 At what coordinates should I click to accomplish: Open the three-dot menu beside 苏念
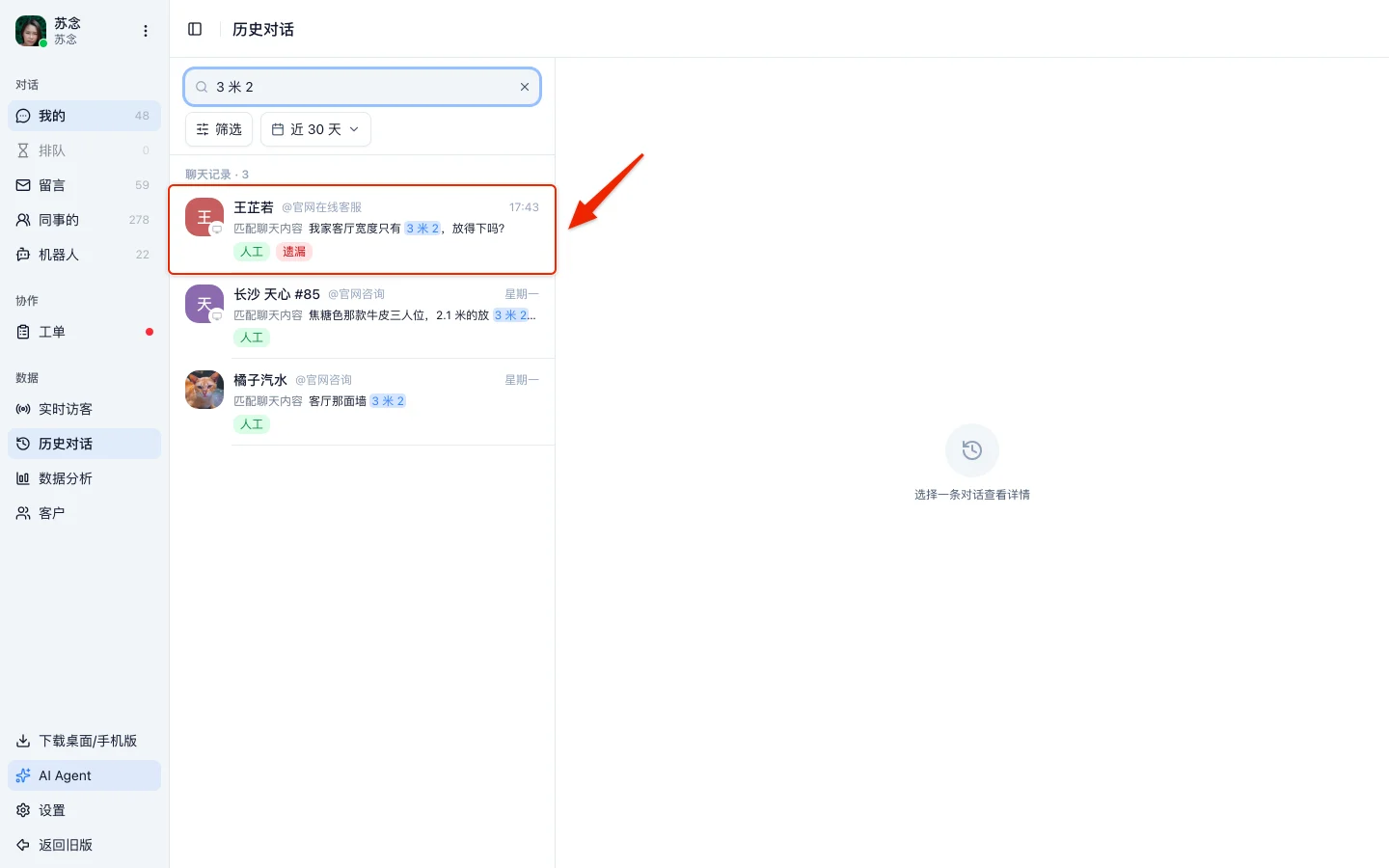pyautogui.click(x=146, y=31)
